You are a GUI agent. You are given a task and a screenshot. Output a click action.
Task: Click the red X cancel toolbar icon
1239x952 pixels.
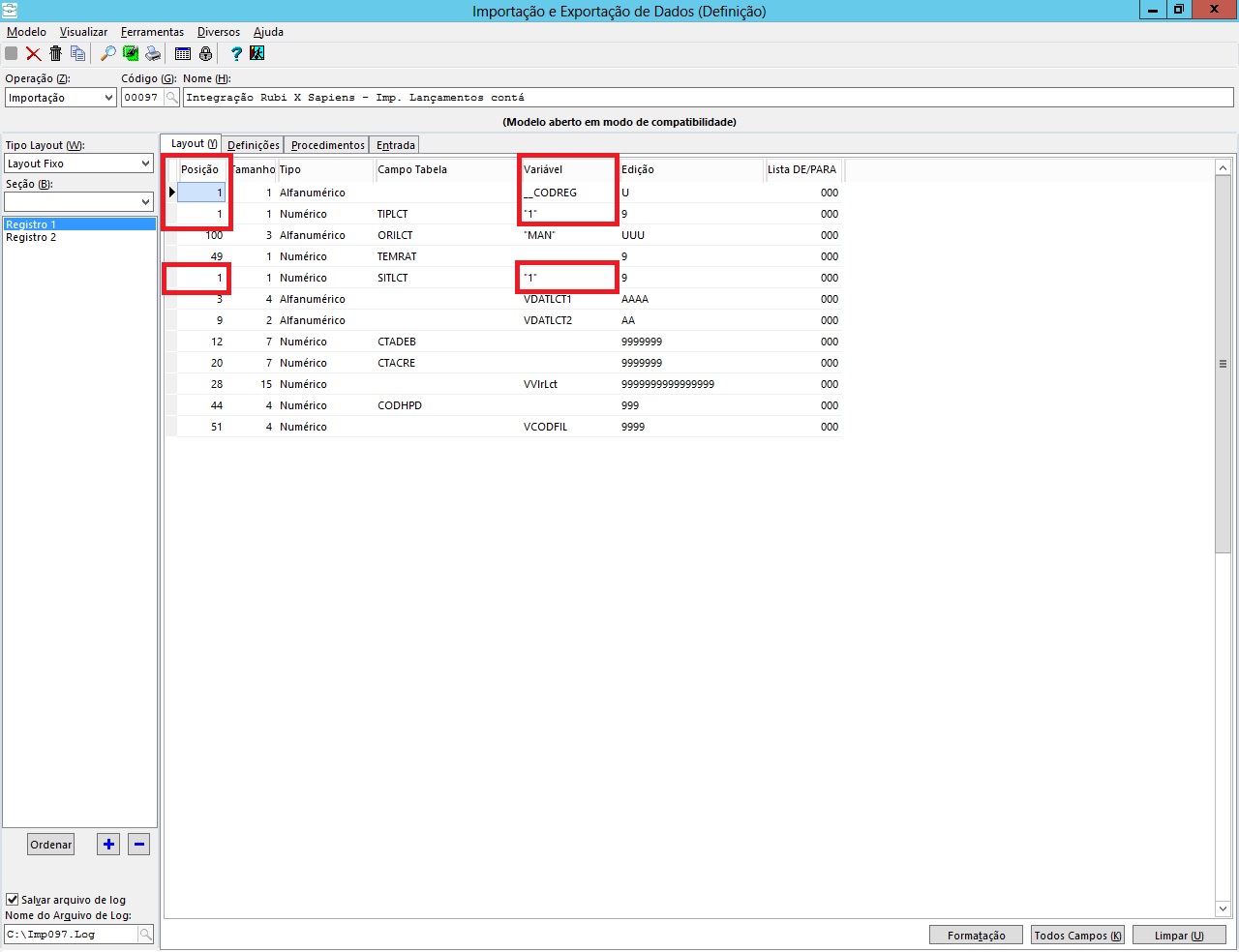point(34,54)
